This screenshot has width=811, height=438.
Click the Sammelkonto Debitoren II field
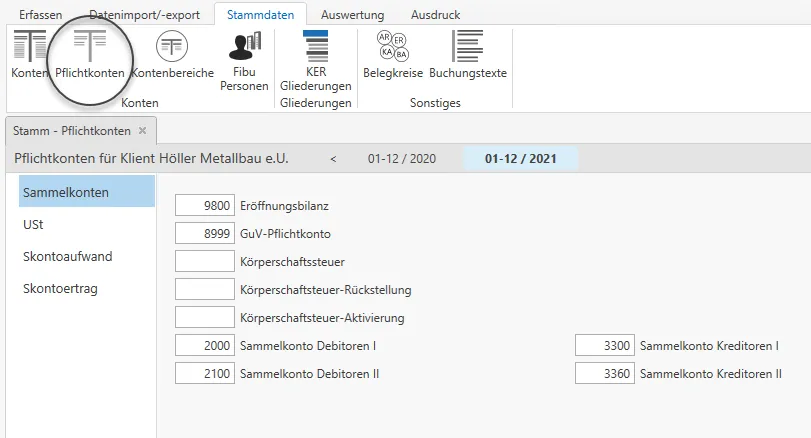[205, 373]
